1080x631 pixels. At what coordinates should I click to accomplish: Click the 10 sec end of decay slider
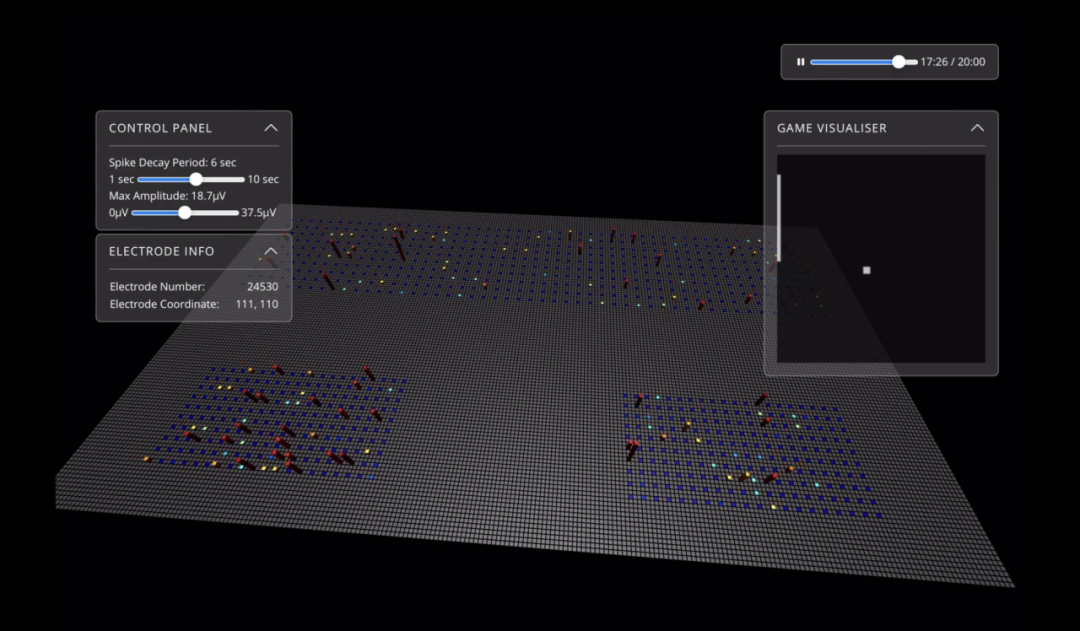[x=263, y=179]
